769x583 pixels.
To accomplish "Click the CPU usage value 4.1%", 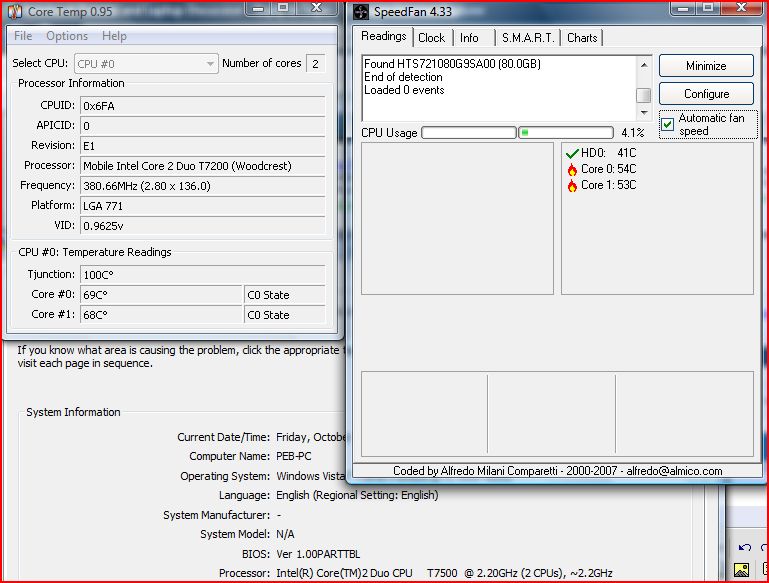I will tap(632, 133).
